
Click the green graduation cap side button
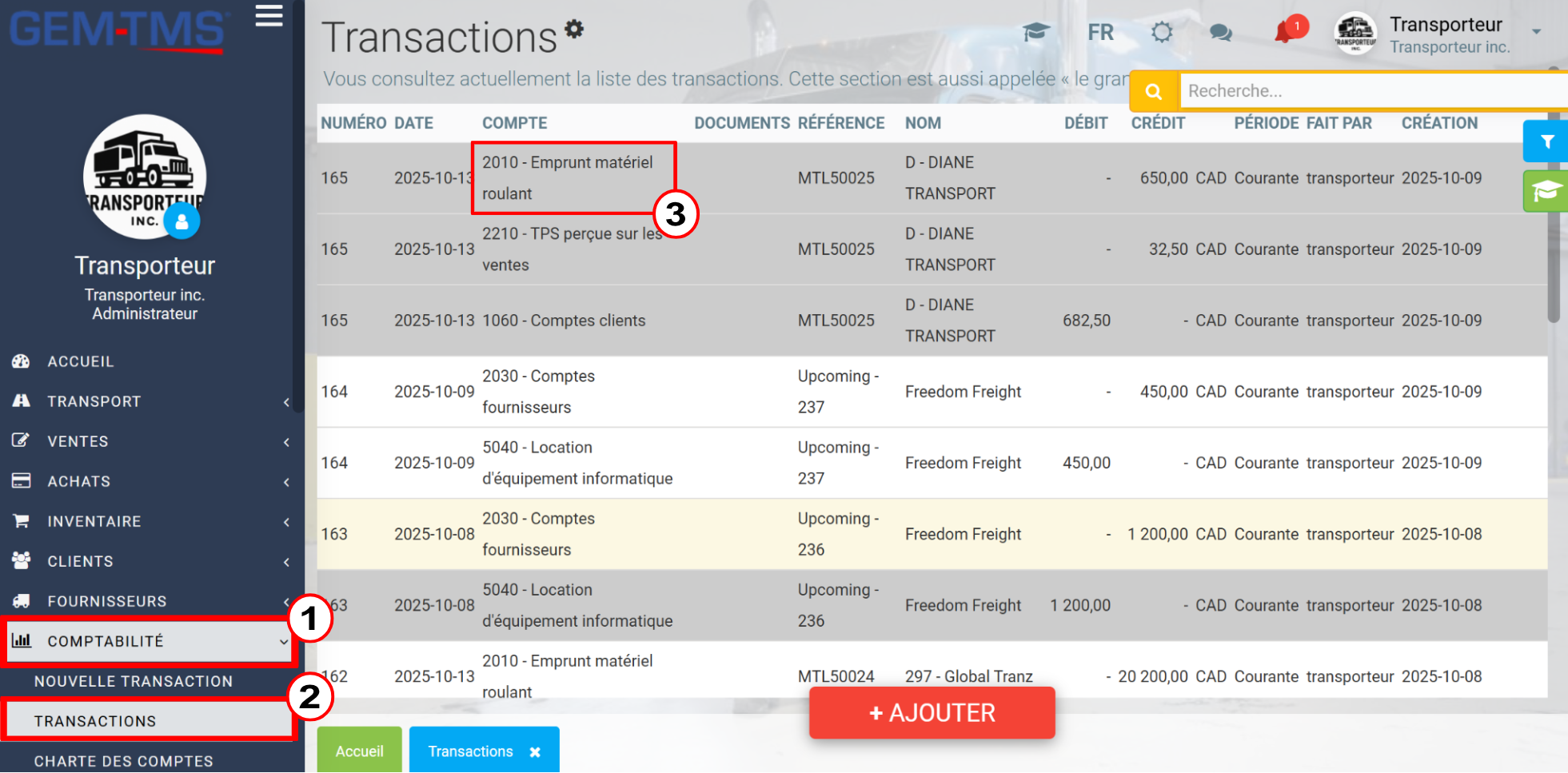(1546, 191)
